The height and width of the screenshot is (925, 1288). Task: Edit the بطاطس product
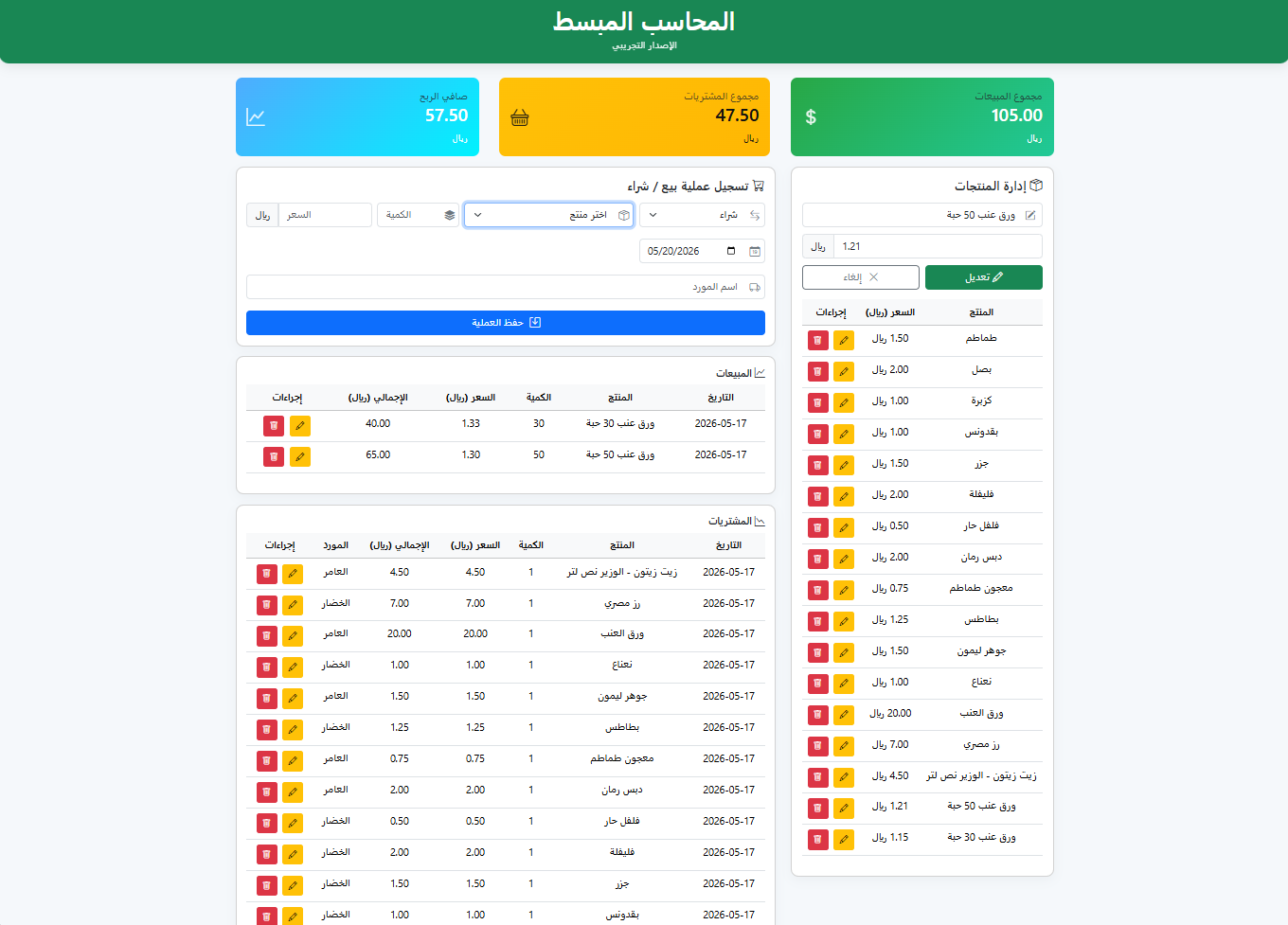point(844,621)
